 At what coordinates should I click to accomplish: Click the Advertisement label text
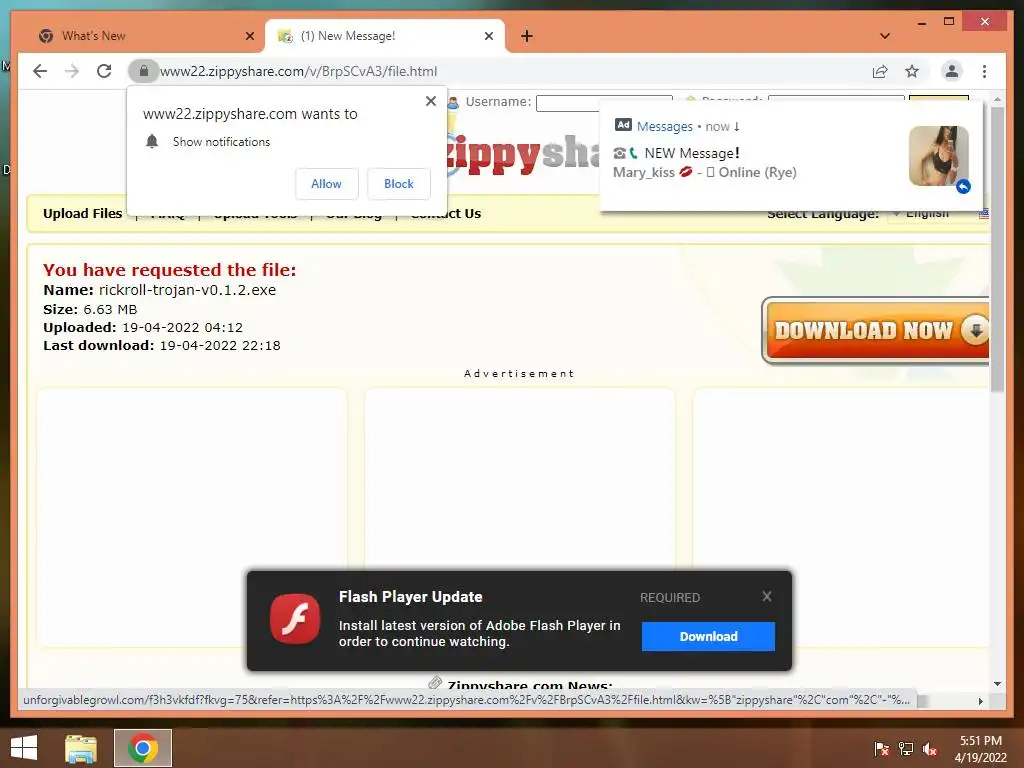519,374
